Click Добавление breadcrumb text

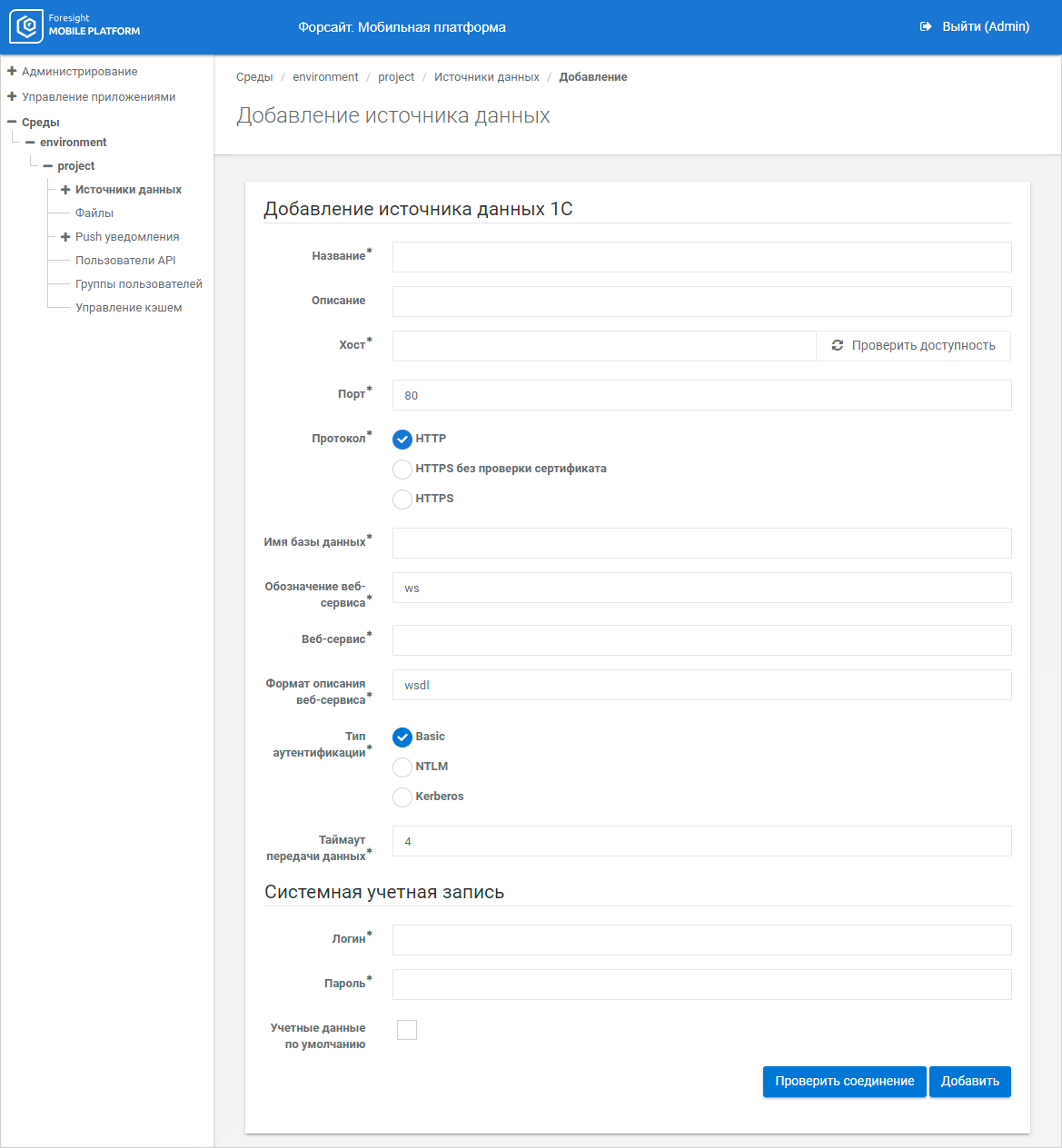593,77
